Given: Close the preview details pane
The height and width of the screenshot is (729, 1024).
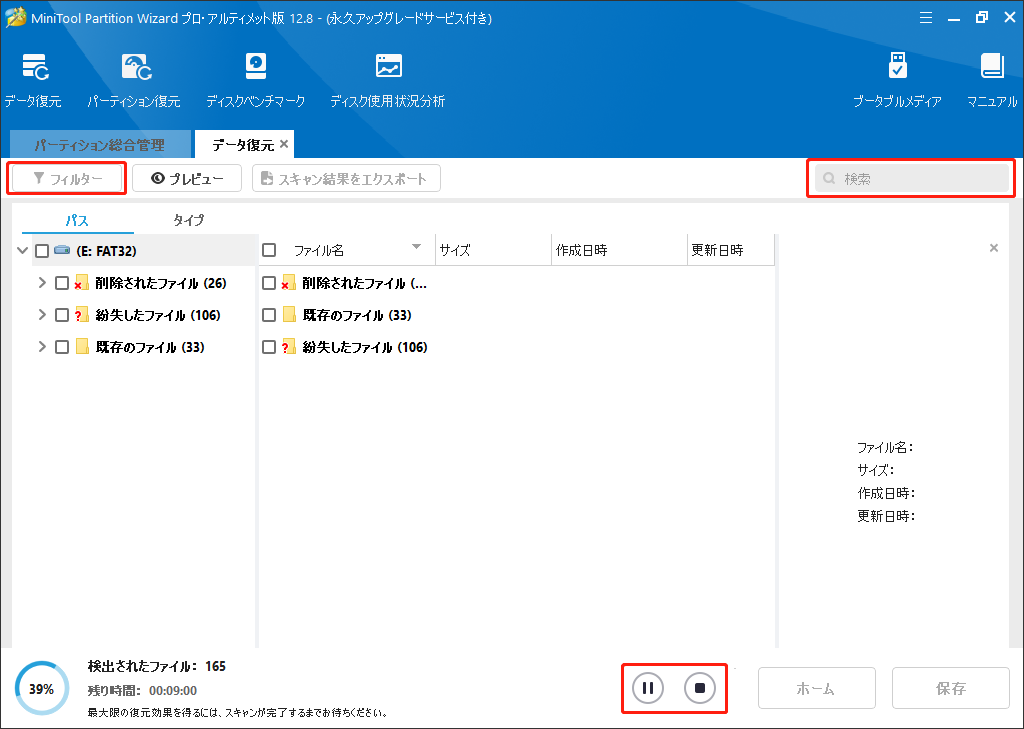Looking at the screenshot, I should point(994,248).
